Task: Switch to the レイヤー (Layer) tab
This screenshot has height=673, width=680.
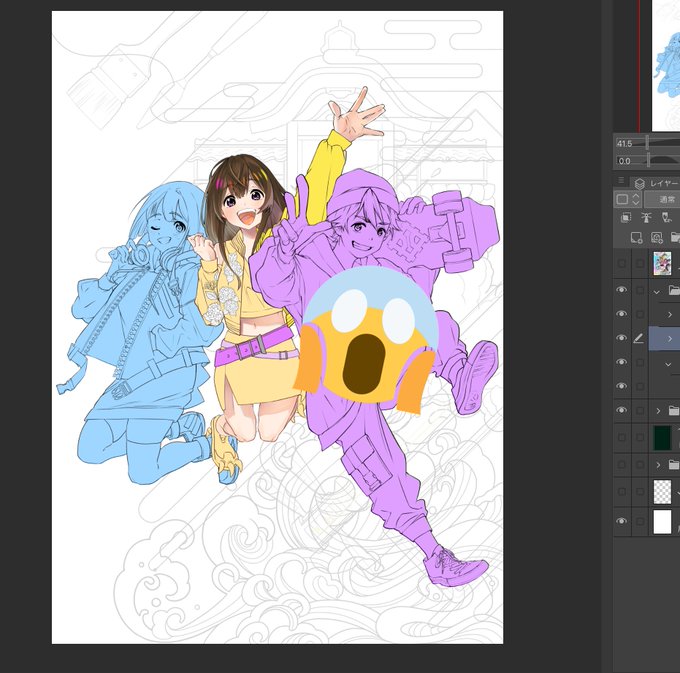Action: tap(656, 183)
